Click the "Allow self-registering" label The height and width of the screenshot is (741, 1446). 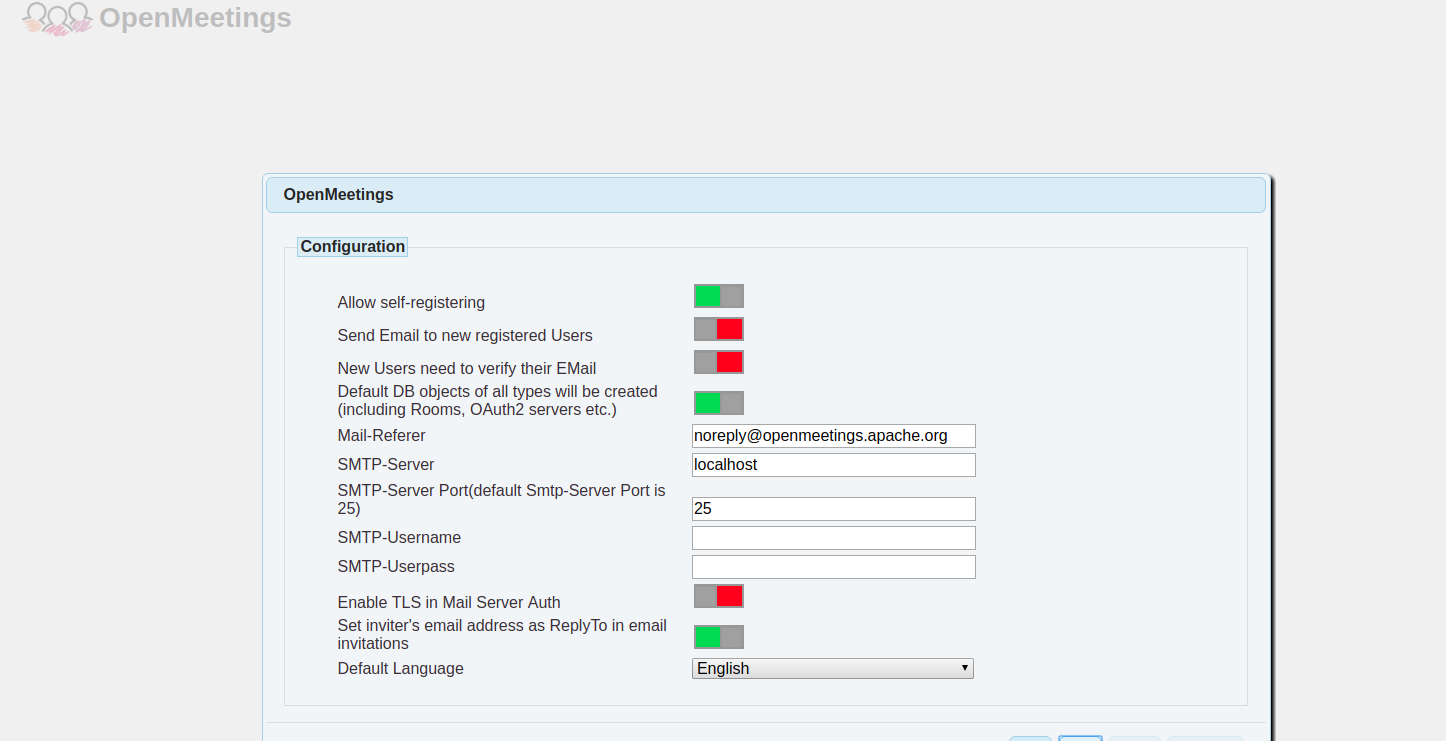coord(411,302)
